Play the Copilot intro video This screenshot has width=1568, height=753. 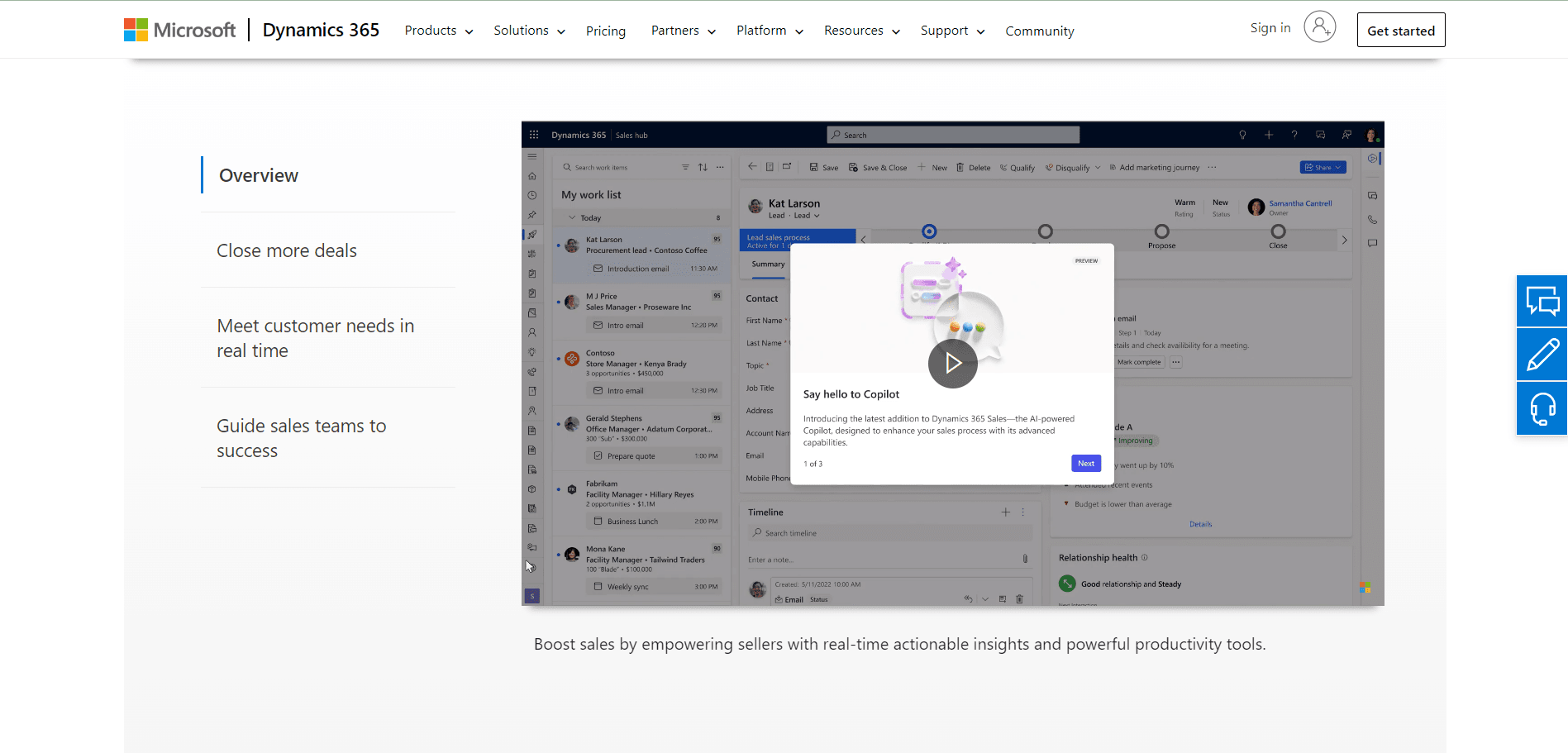click(x=952, y=363)
